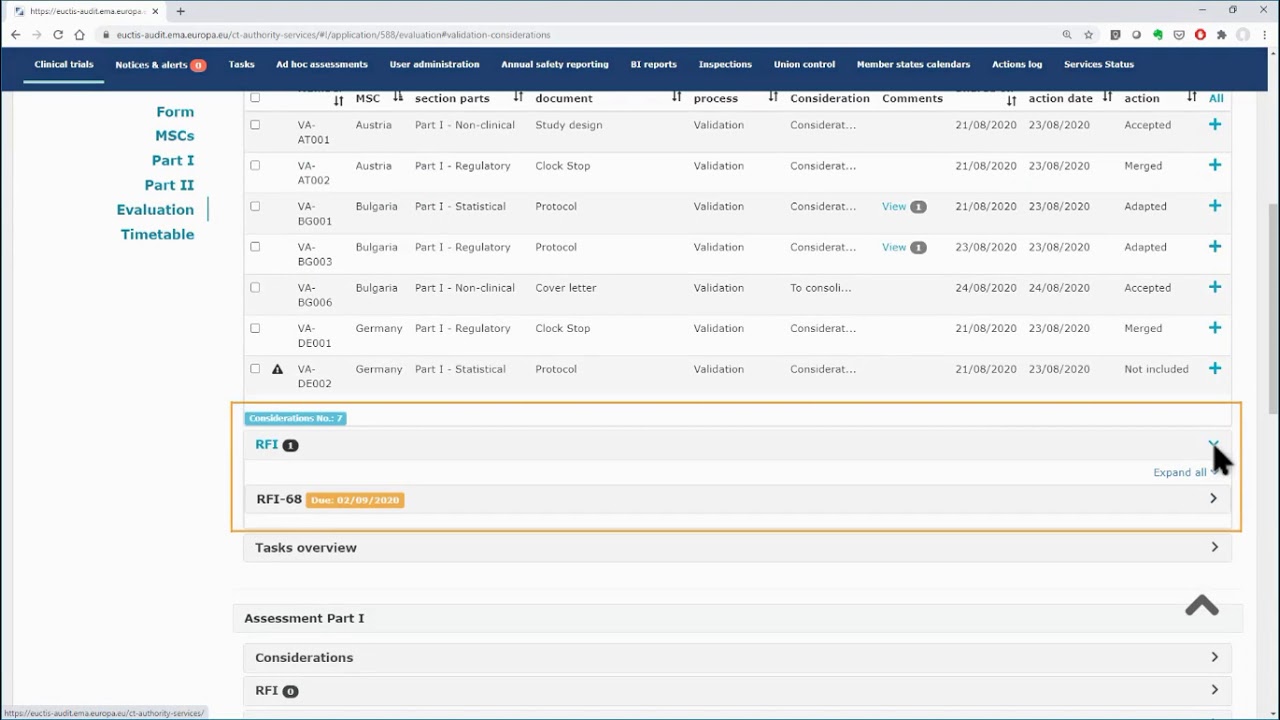Add the VA-AT001 row using its plus icon
Viewport: 1280px width, 720px height.
tap(1214, 125)
